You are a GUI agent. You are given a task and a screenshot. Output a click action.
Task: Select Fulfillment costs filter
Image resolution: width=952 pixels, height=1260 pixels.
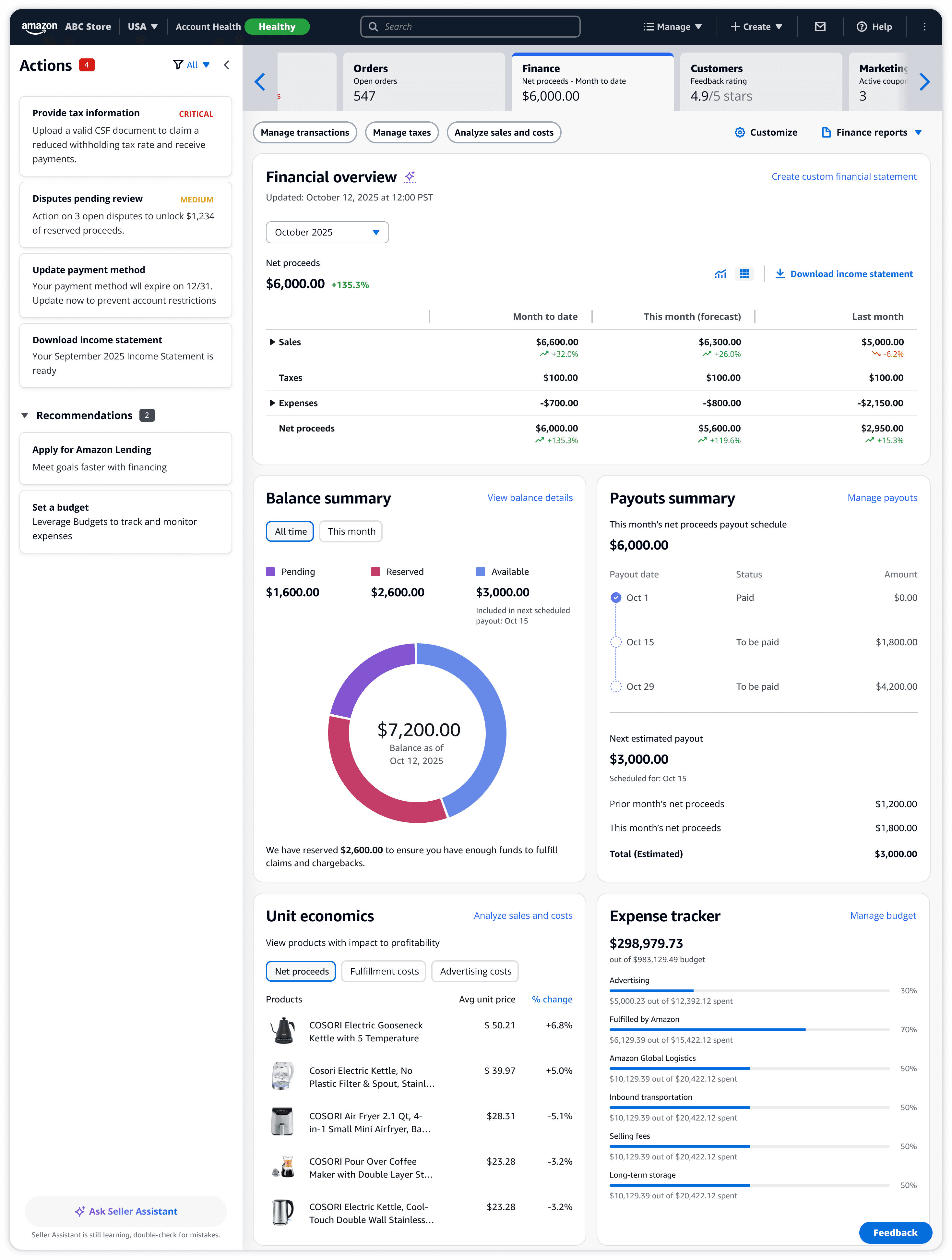pyautogui.click(x=384, y=971)
